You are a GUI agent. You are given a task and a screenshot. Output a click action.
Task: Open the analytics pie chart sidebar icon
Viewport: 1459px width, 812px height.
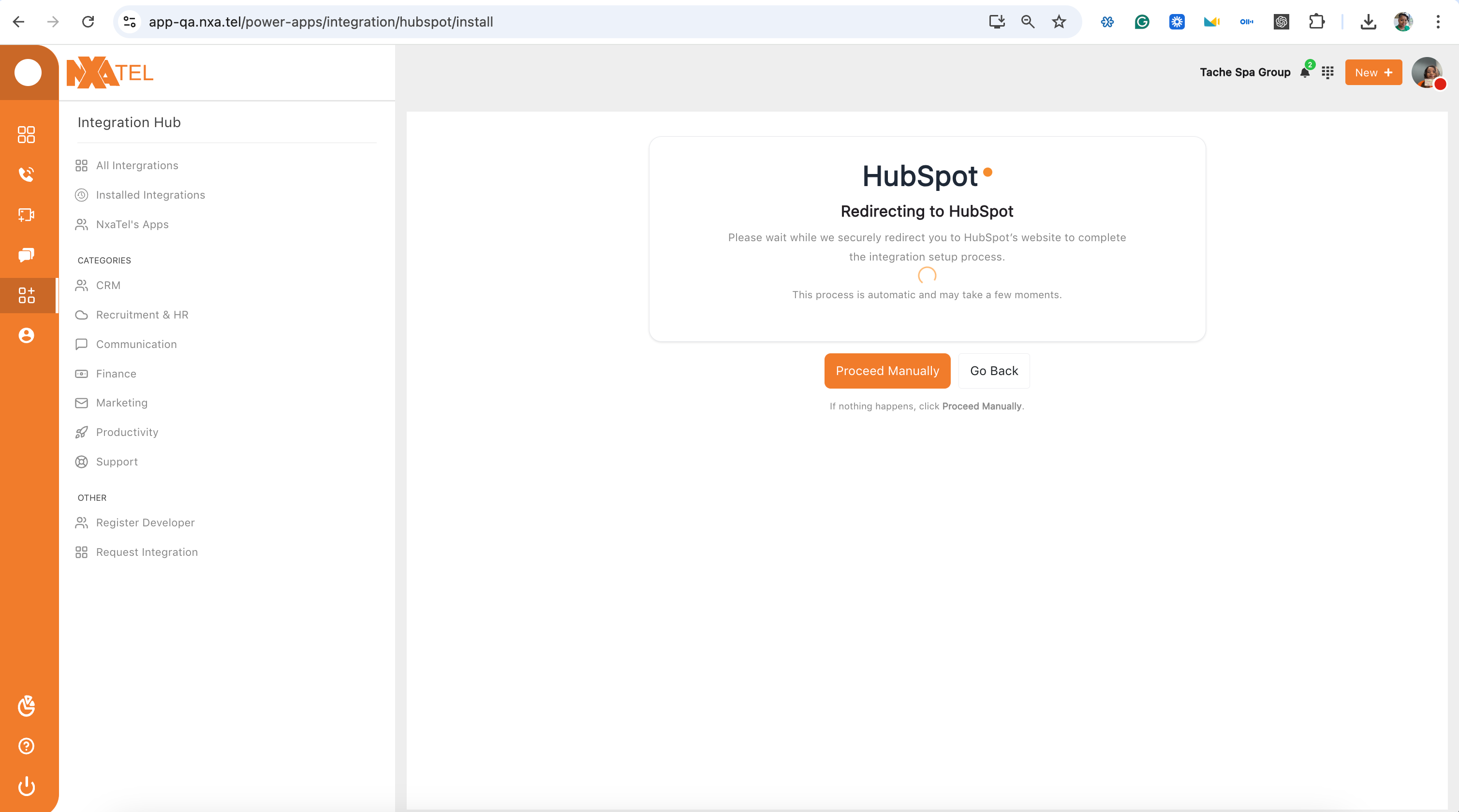(x=26, y=706)
